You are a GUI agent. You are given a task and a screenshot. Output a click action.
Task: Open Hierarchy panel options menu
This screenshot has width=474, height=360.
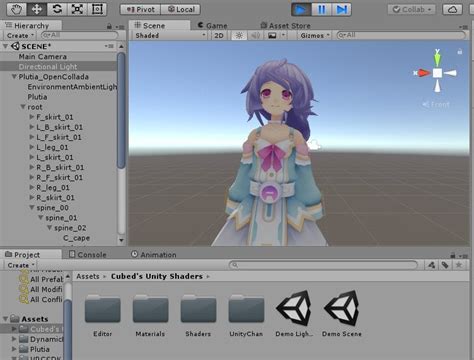(120, 27)
